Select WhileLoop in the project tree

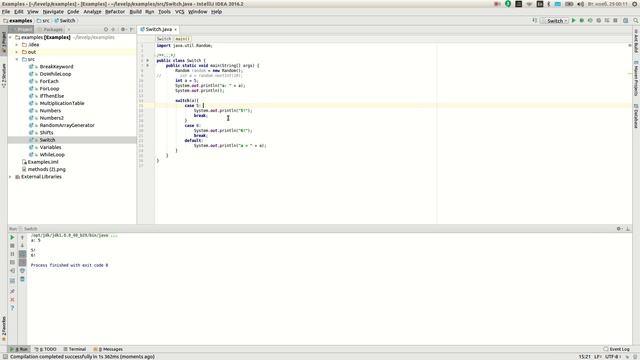[x=52, y=155]
